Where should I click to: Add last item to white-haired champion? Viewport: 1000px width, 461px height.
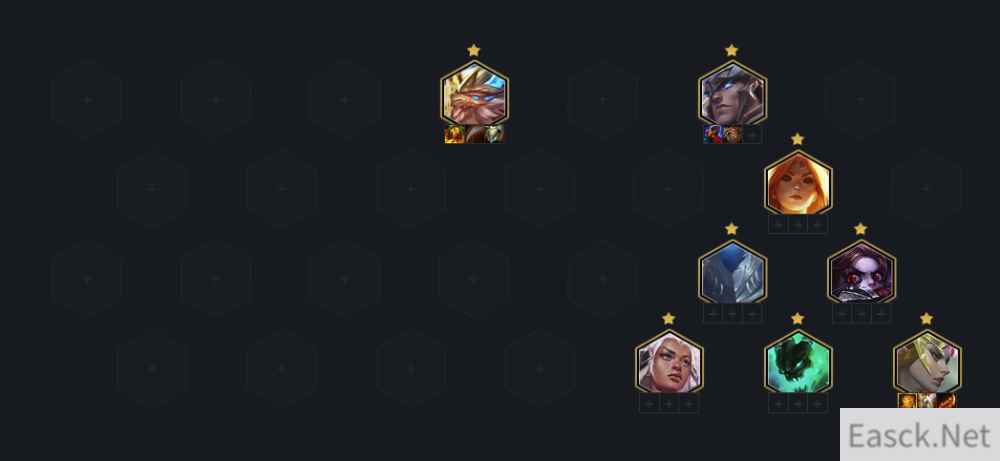pos(689,404)
